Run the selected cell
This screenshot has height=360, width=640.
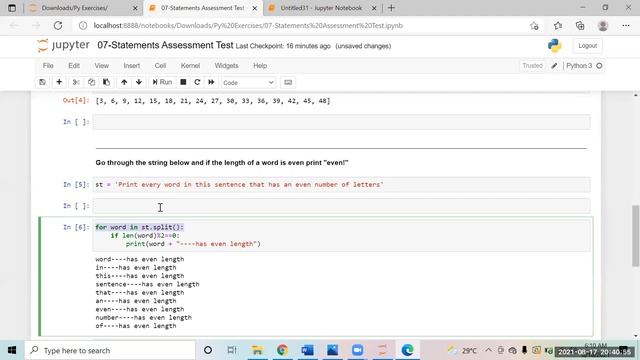tap(162, 82)
